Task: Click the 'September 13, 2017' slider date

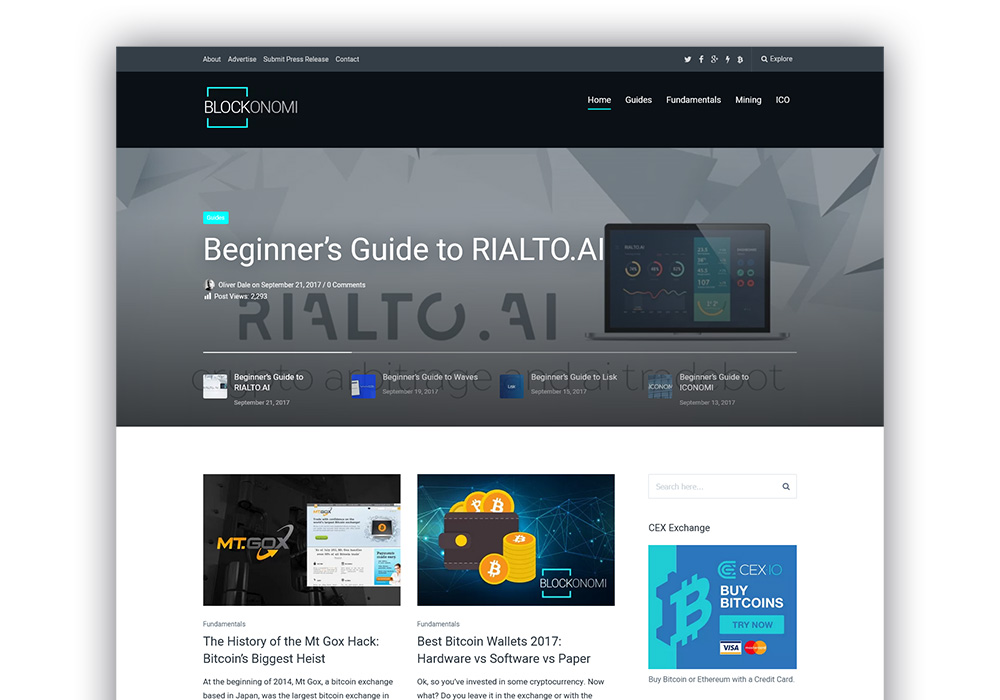Action: 707,403
